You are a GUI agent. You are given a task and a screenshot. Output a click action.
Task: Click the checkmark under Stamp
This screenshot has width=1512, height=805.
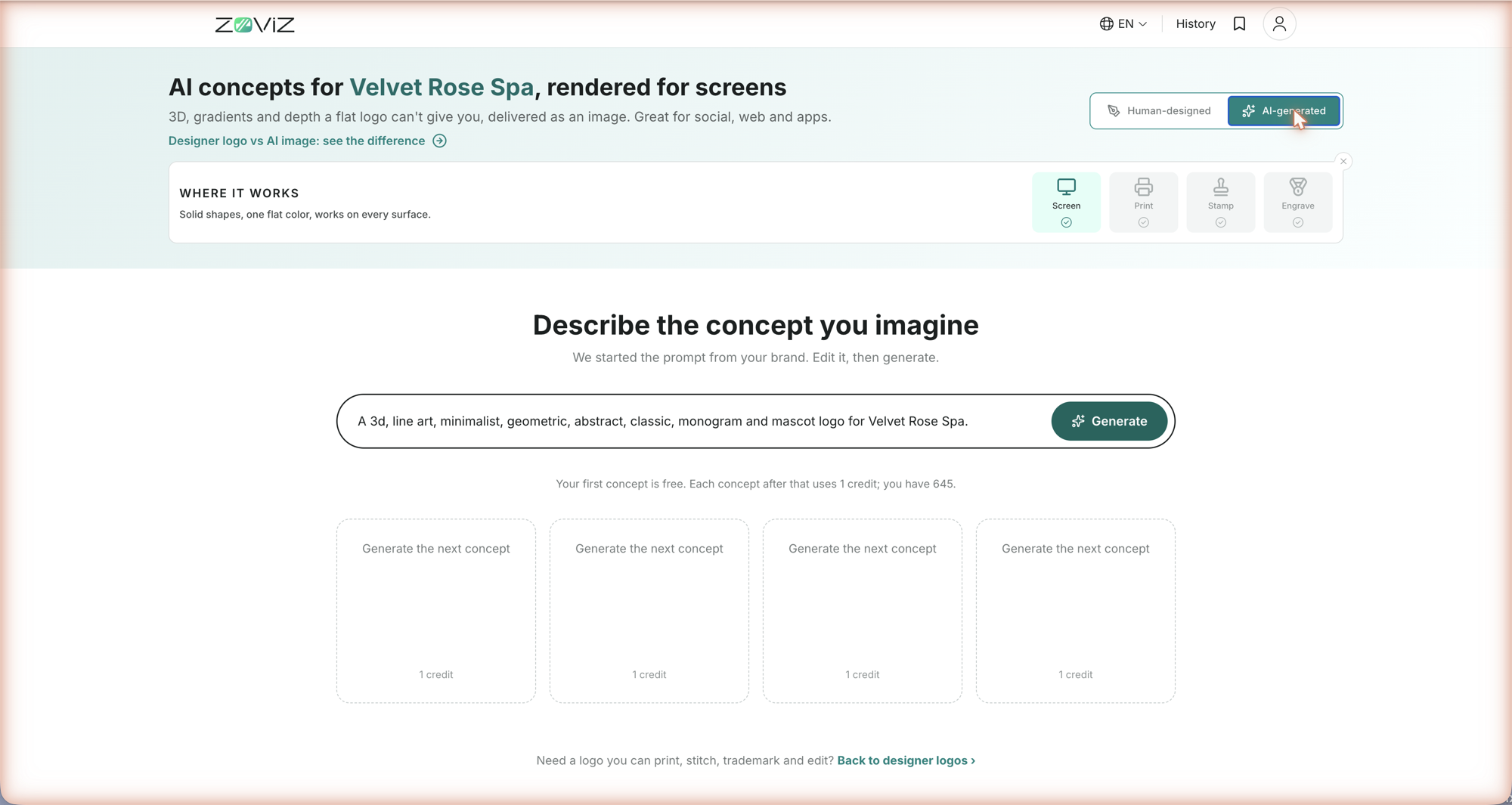pyautogui.click(x=1220, y=222)
